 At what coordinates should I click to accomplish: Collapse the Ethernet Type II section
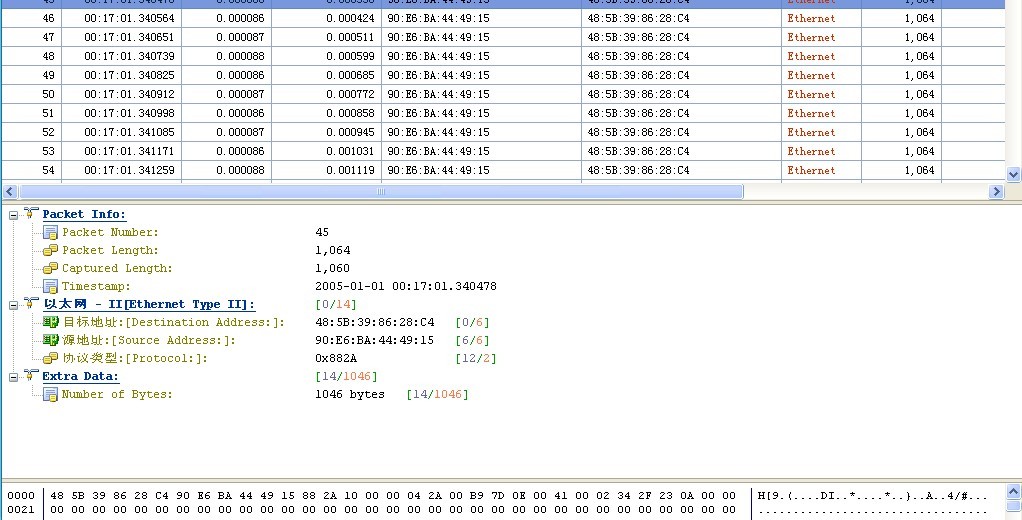click(14, 304)
